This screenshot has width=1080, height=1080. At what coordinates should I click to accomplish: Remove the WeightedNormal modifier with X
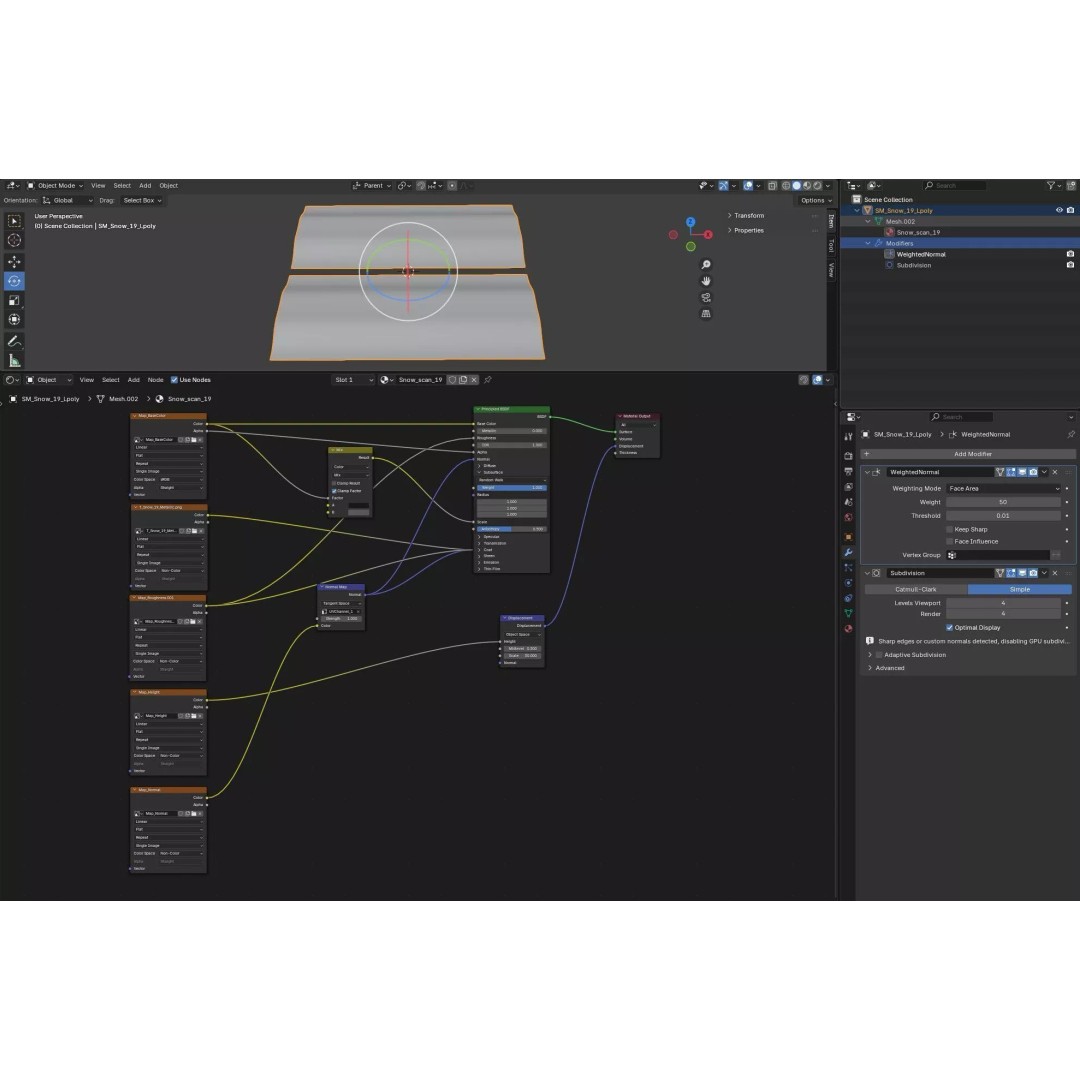(x=1055, y=472)
